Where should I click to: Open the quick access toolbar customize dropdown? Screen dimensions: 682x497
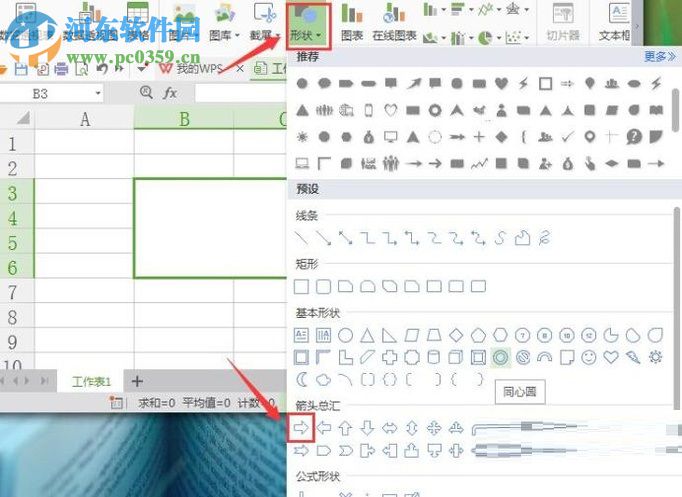(141, 69)
